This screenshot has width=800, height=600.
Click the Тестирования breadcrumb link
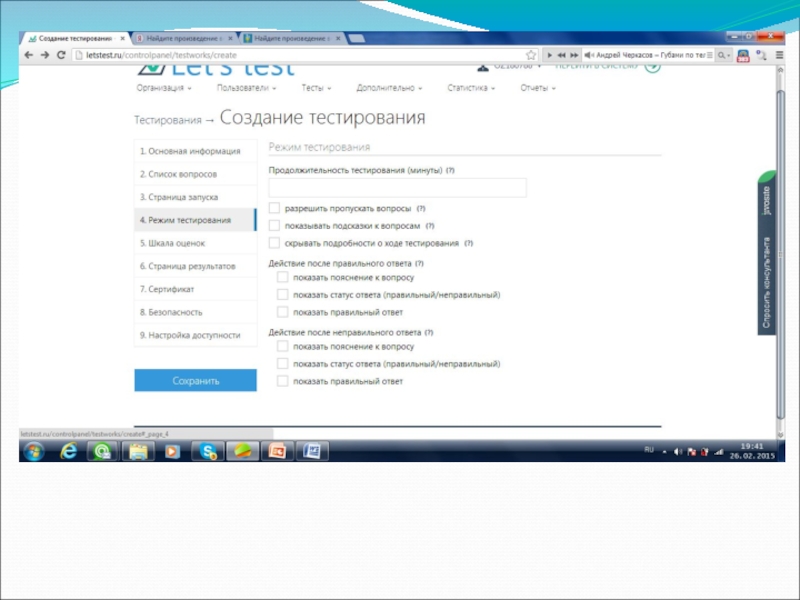pos(166,120)
